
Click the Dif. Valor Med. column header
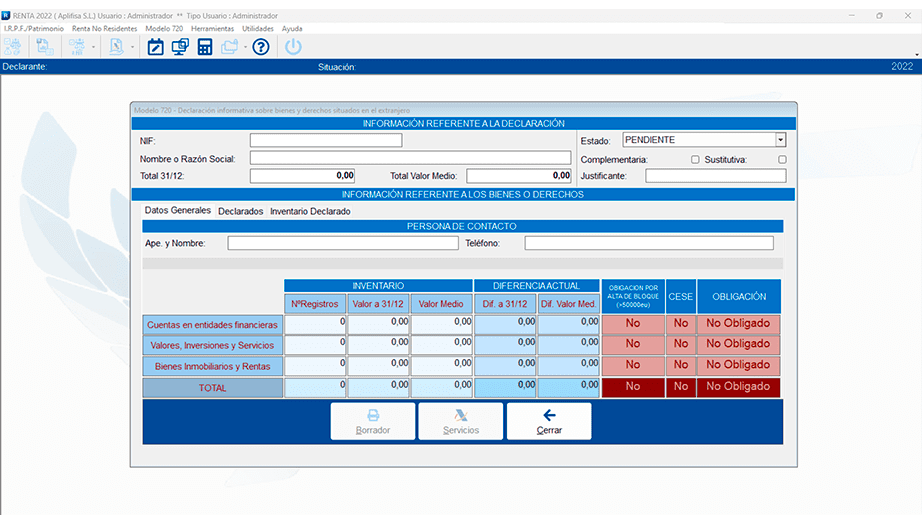click(x=569, y=303)
